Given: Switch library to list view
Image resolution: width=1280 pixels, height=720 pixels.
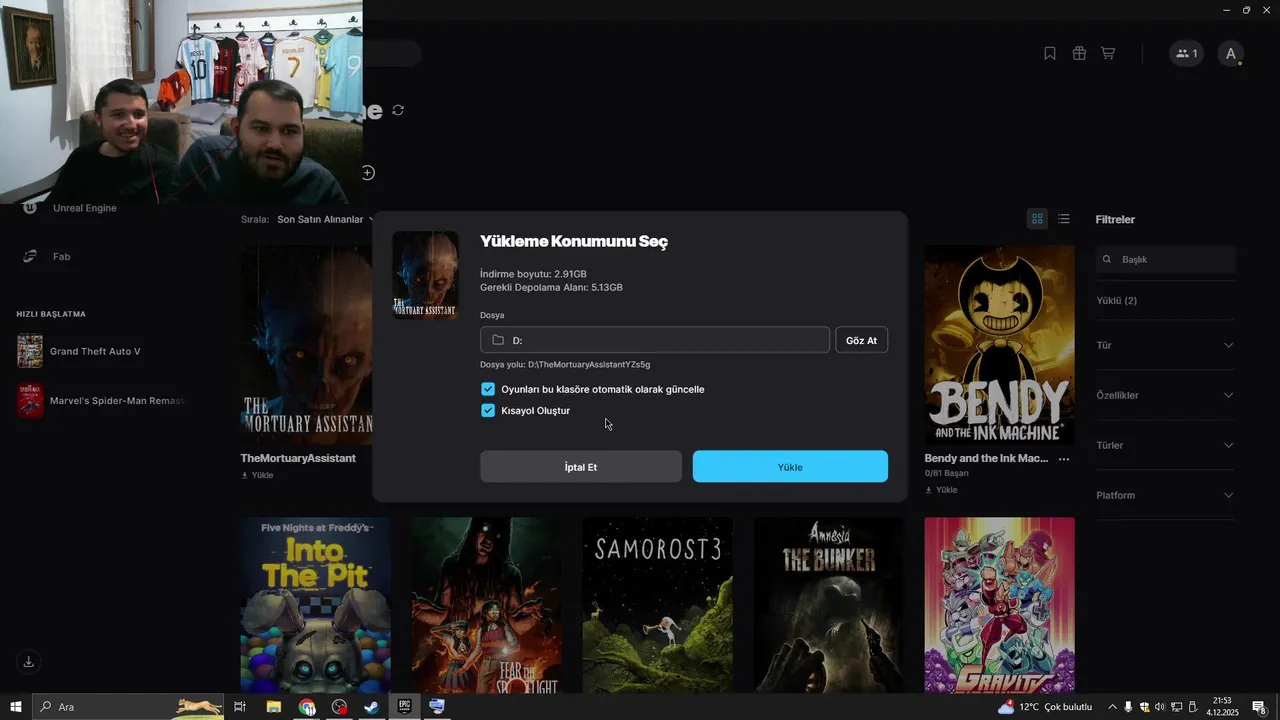Looking at the screenshot, I should point(1064,219).
